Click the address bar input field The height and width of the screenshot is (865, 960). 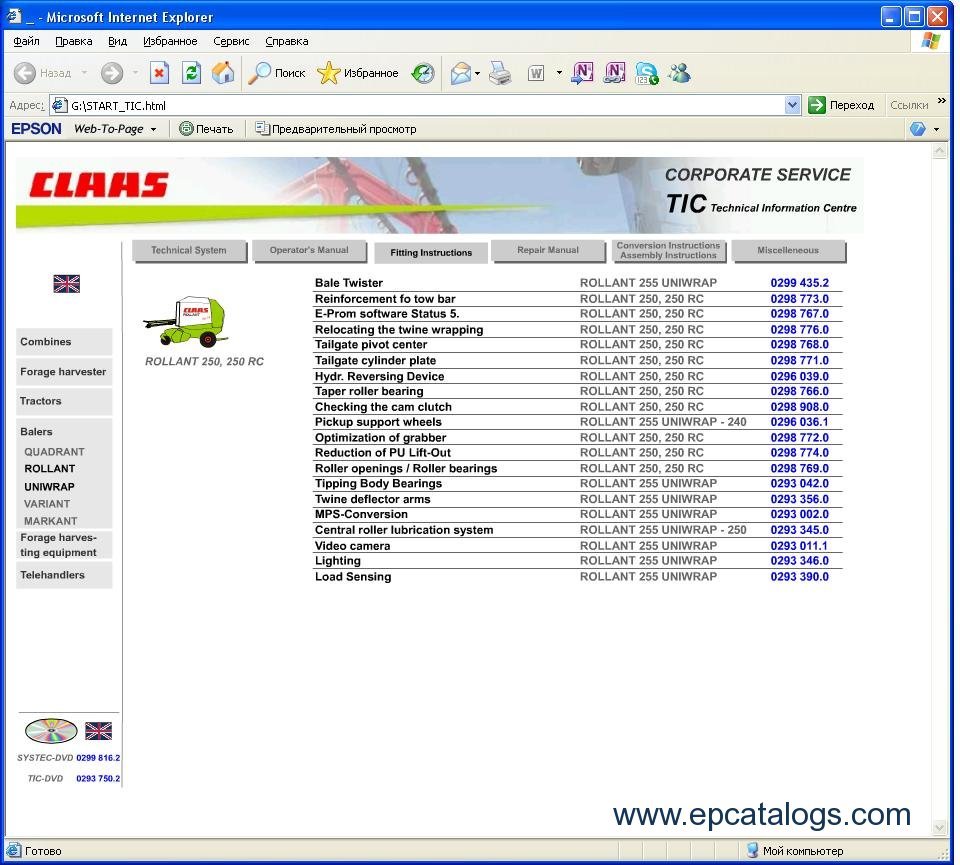coord(426,105)
